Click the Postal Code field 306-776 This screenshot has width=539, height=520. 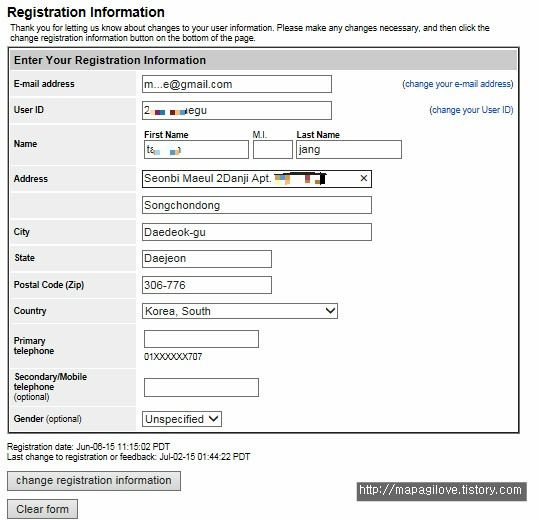click(207, 285)
